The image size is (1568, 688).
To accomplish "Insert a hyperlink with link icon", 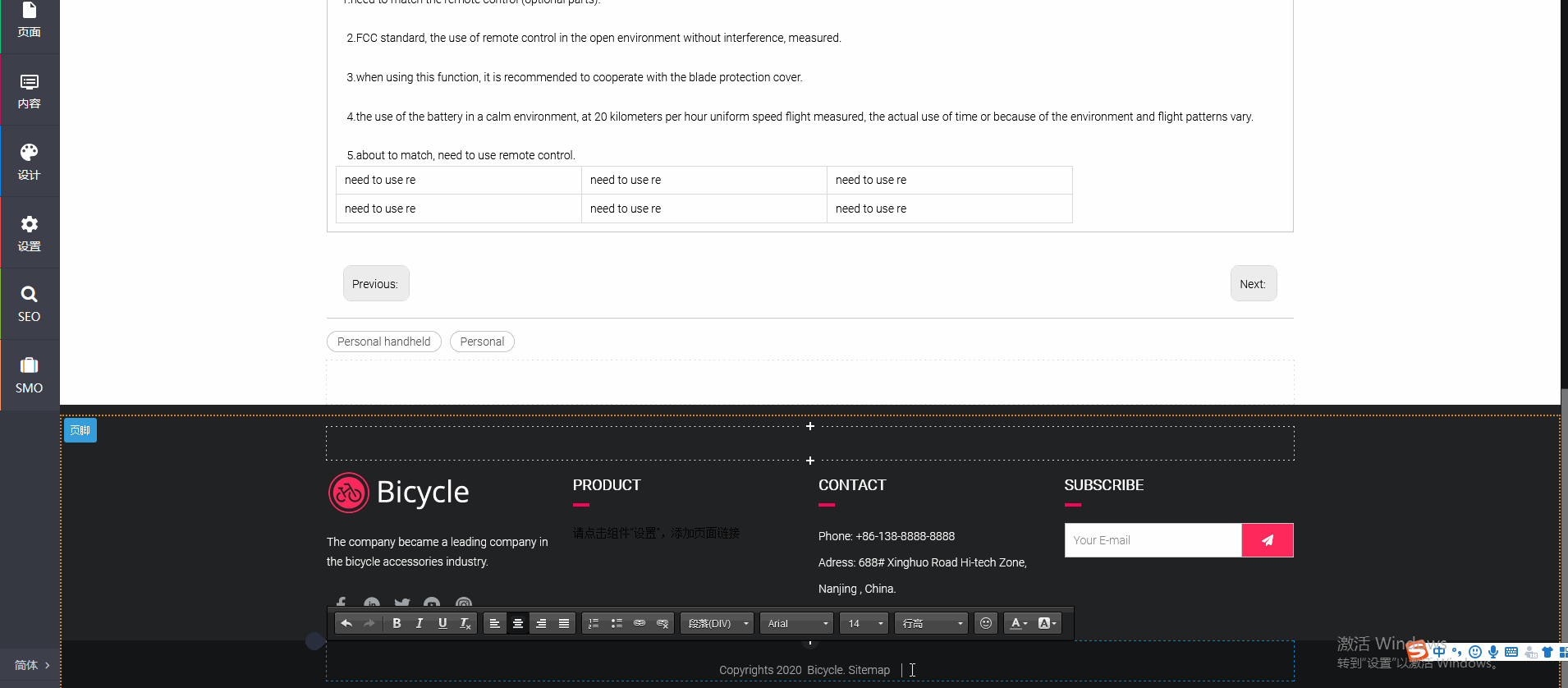I will pos(640,624).
